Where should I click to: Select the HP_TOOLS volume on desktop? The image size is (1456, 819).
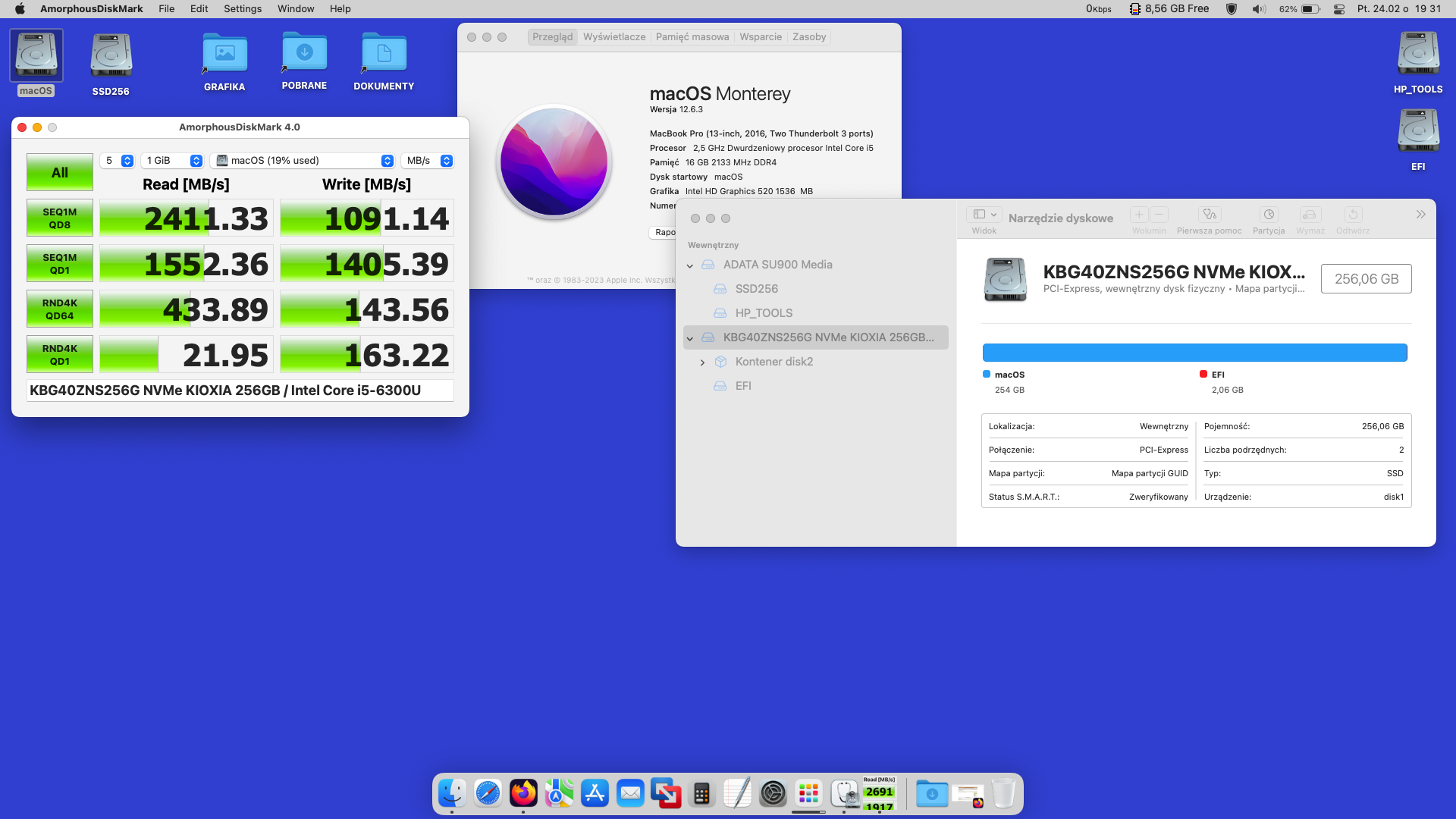(x=1418, y=53)
